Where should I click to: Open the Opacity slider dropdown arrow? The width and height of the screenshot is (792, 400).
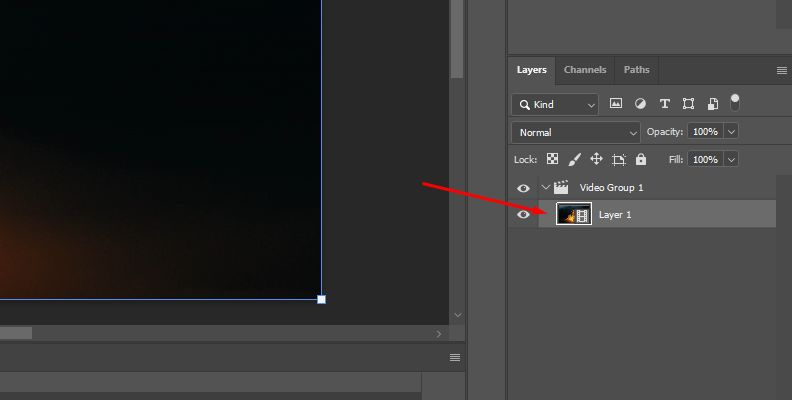click(731, 132)
